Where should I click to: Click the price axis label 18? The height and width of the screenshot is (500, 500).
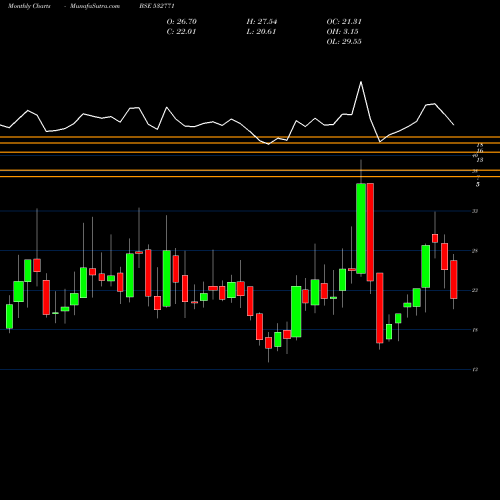click(475, 330)
